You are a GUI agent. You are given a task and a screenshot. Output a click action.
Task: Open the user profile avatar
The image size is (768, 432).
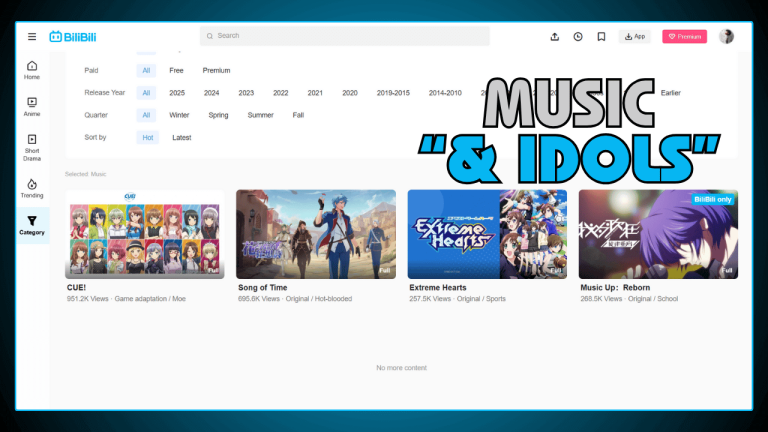pos(726,36)
